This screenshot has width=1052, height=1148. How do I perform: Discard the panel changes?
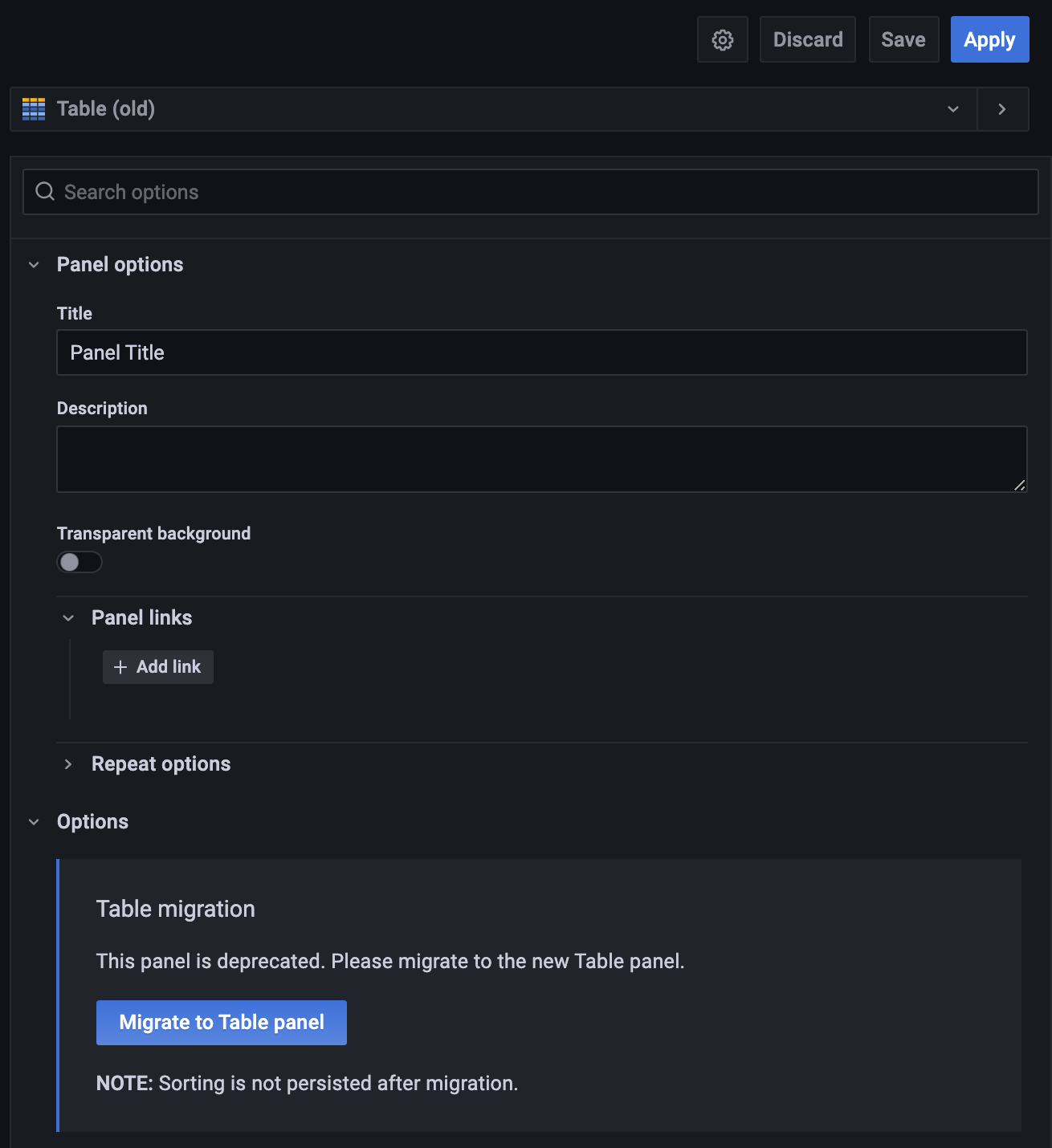pos(807,39)
